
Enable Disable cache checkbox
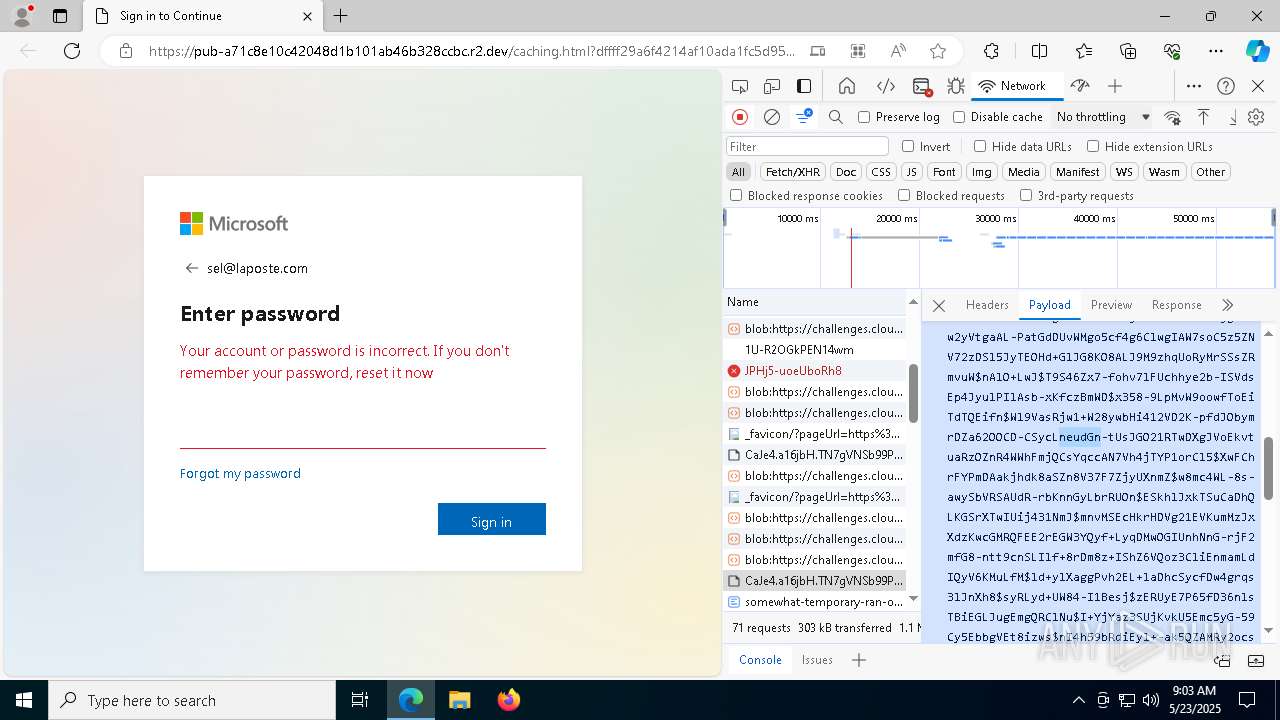(959, 117)
